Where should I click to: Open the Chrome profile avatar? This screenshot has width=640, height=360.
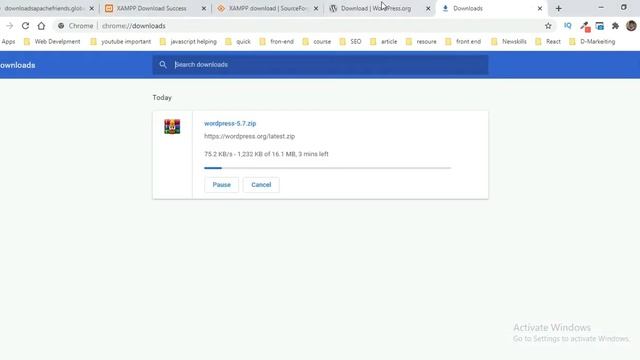631,26
